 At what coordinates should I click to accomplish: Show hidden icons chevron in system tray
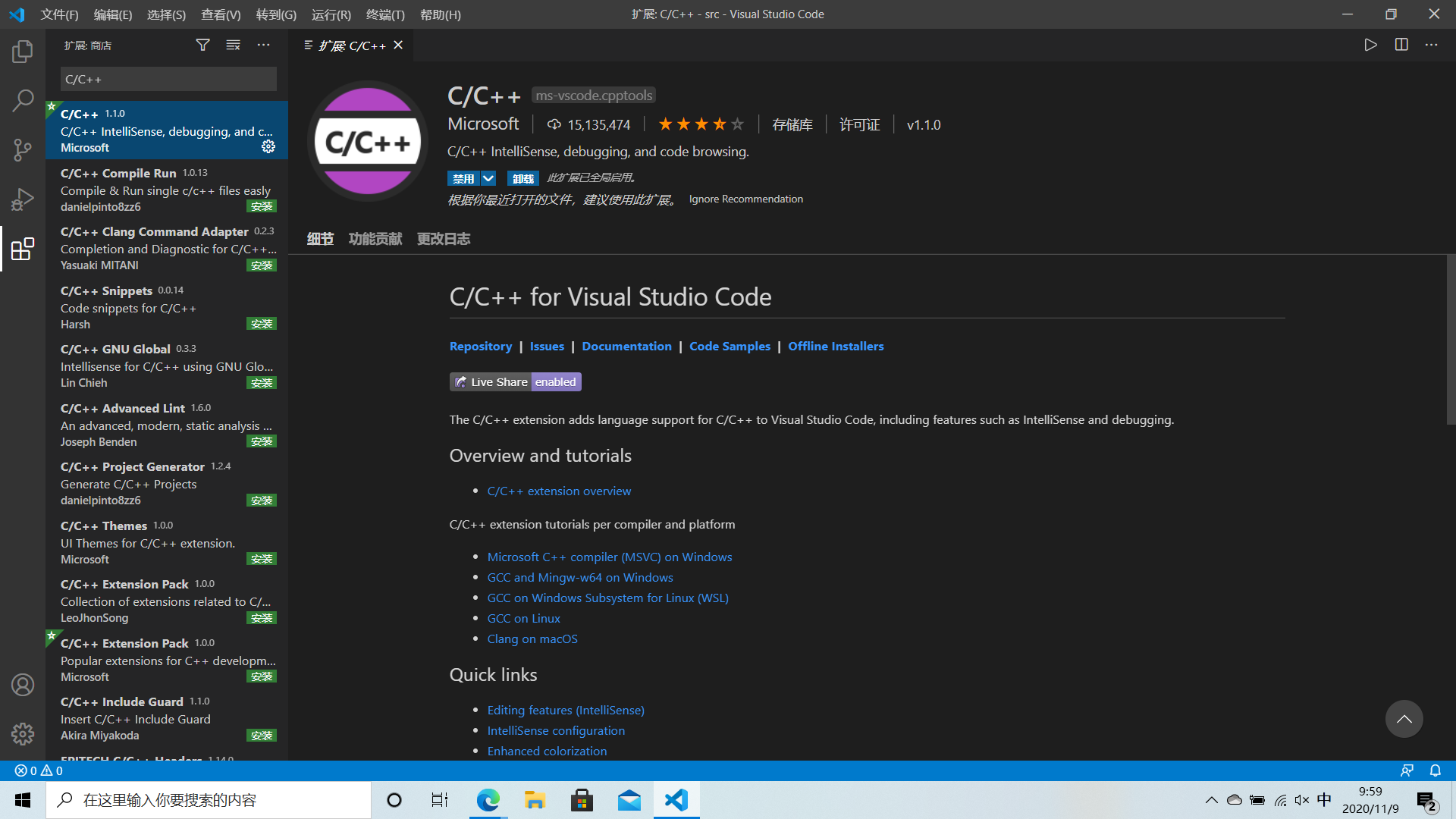[x=1211, y=800]
